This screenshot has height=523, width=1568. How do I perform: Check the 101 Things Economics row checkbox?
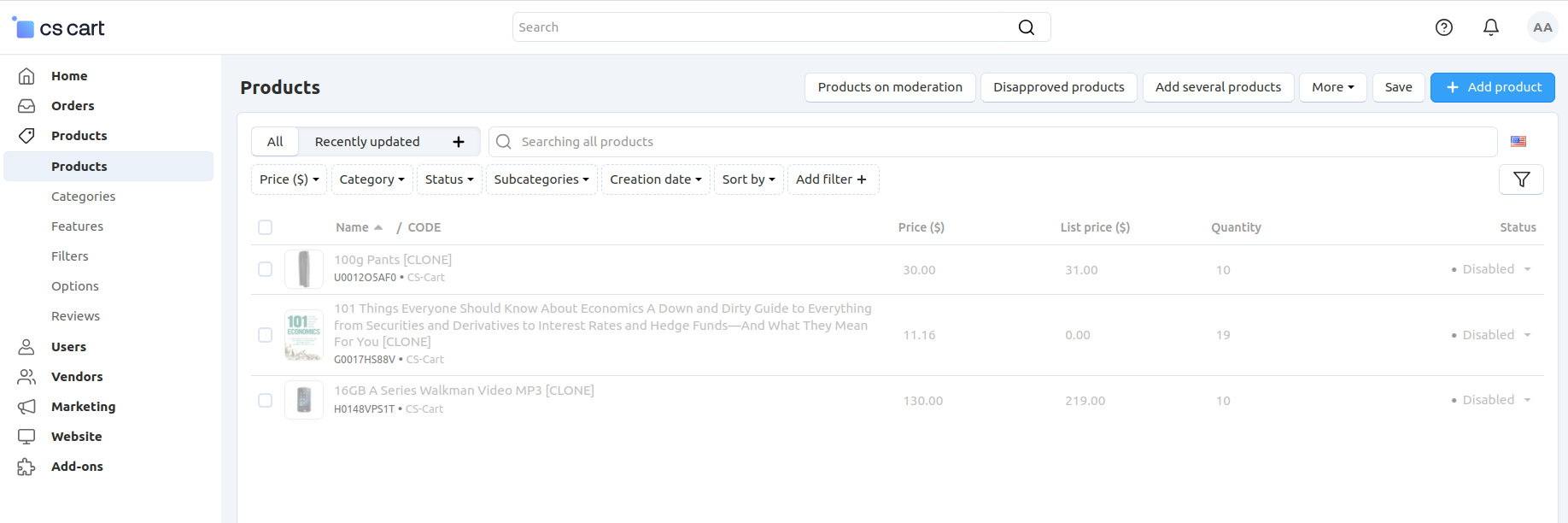pos(266,335)
